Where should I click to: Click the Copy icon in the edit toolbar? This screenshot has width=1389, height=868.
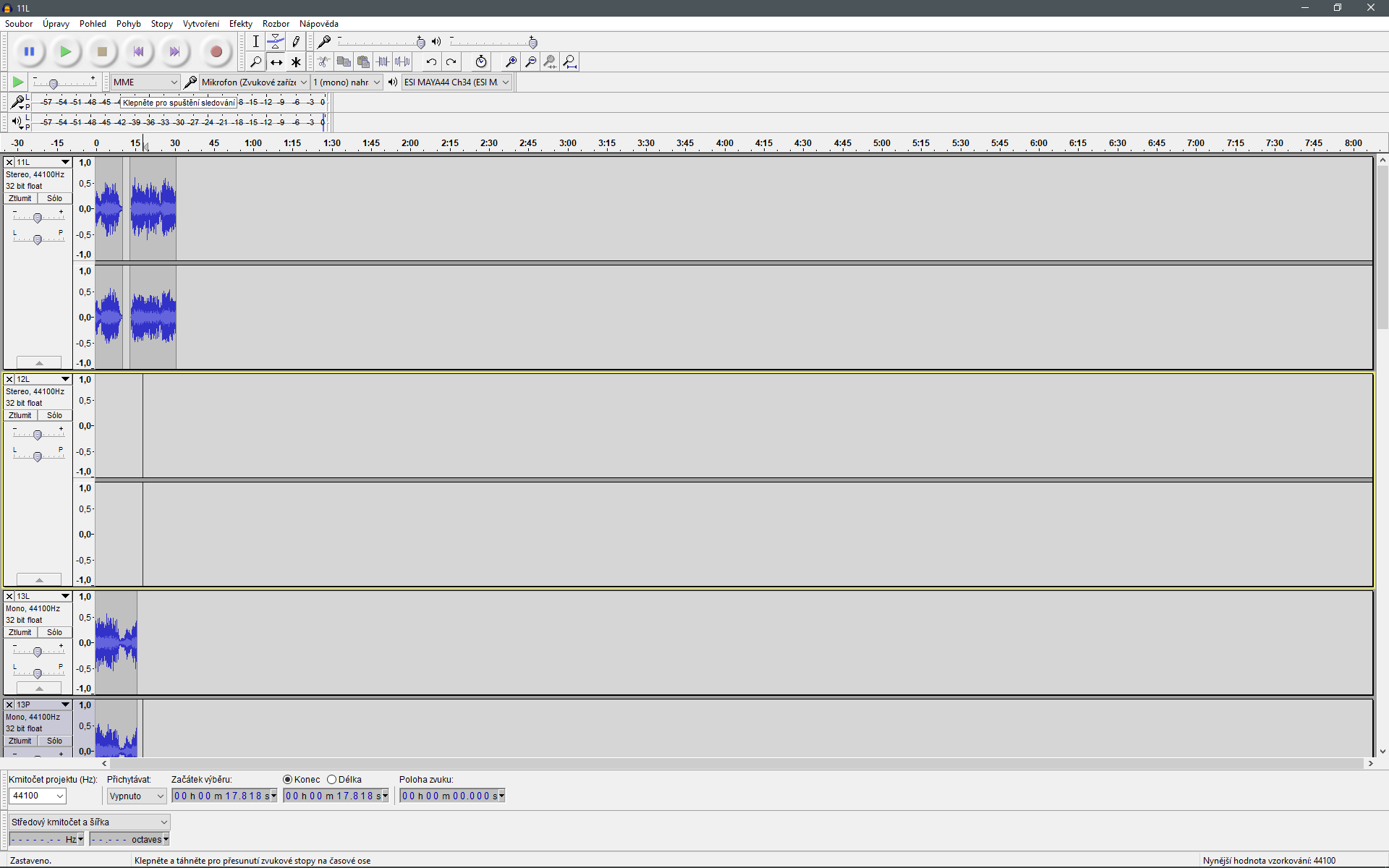[344, 61]
